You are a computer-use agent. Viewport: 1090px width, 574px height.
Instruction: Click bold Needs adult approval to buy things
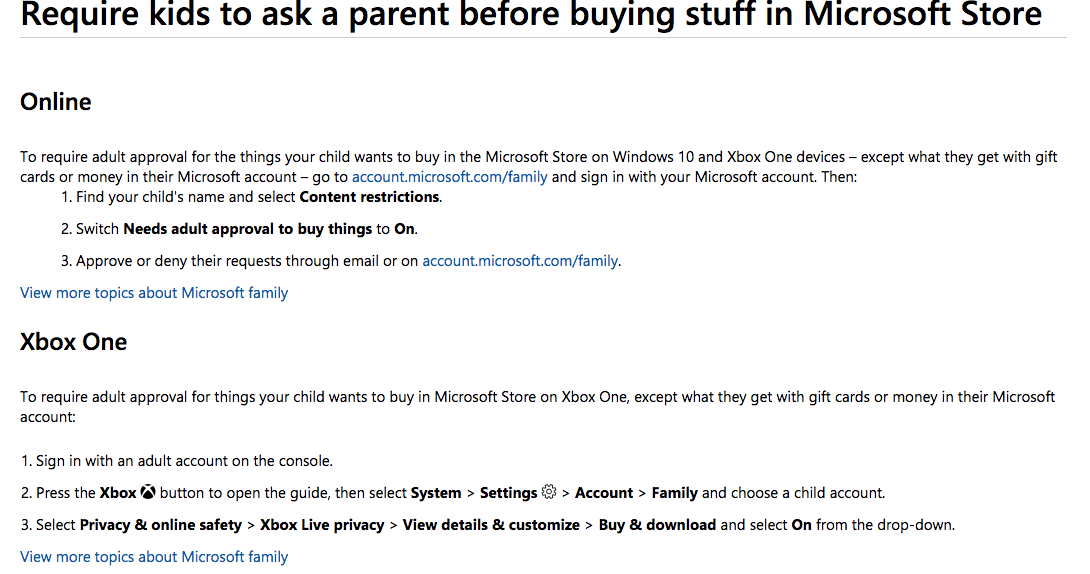click(247, 229)
